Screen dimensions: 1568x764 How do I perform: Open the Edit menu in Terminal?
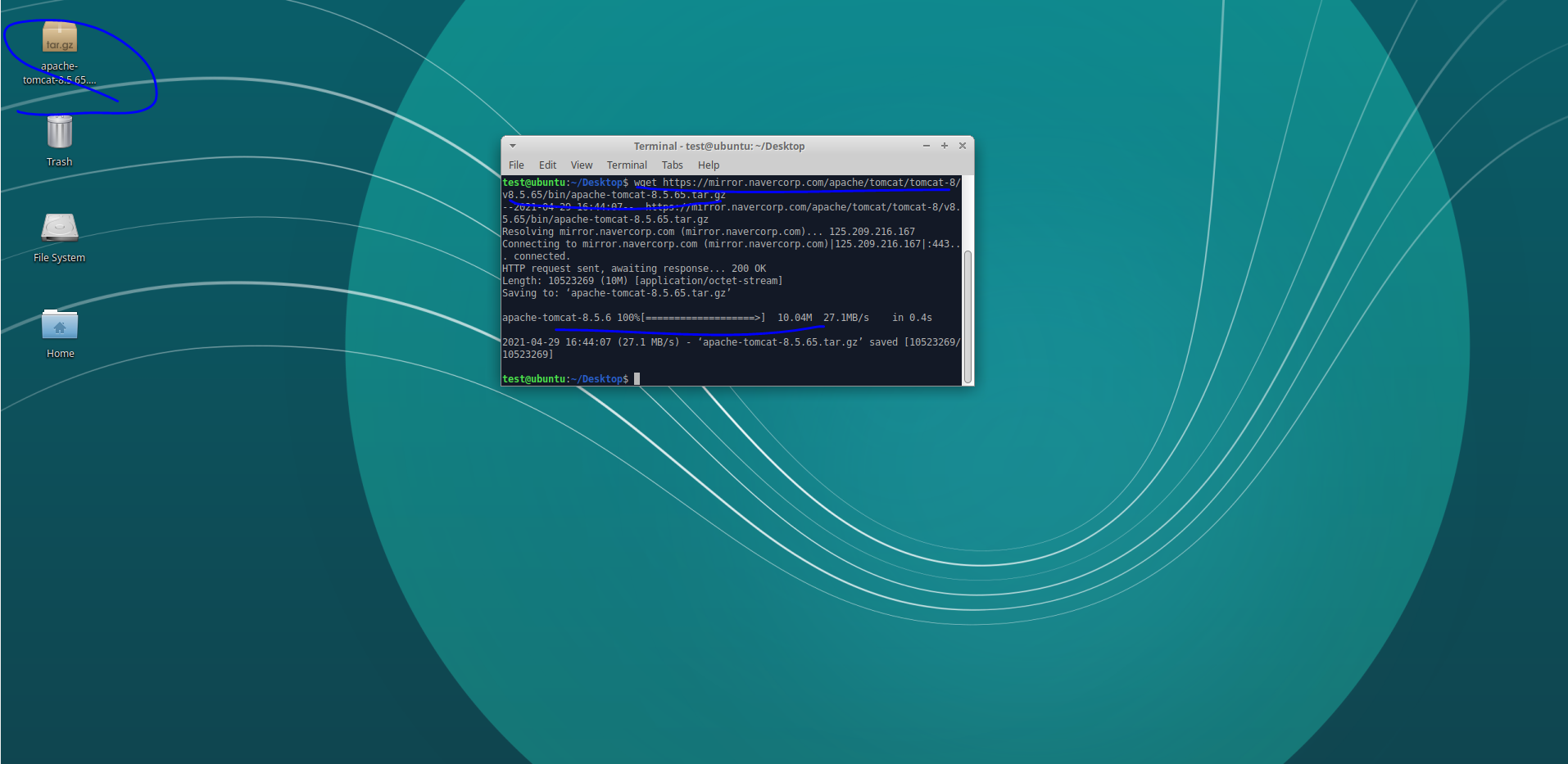tap(547, 165)
